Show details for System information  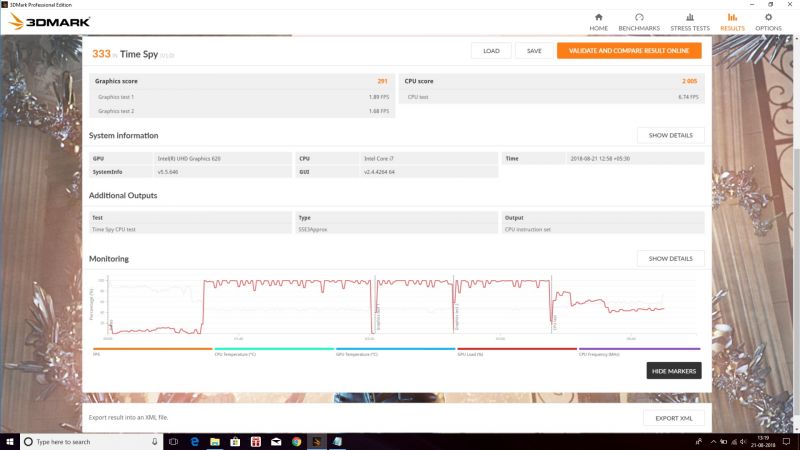[x=670, y=135]
